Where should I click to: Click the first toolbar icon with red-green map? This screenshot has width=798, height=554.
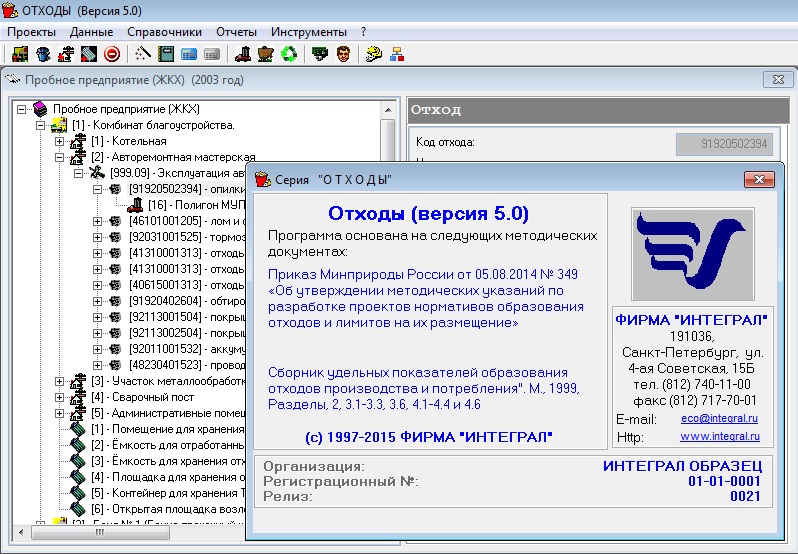(x=20, y=54)
